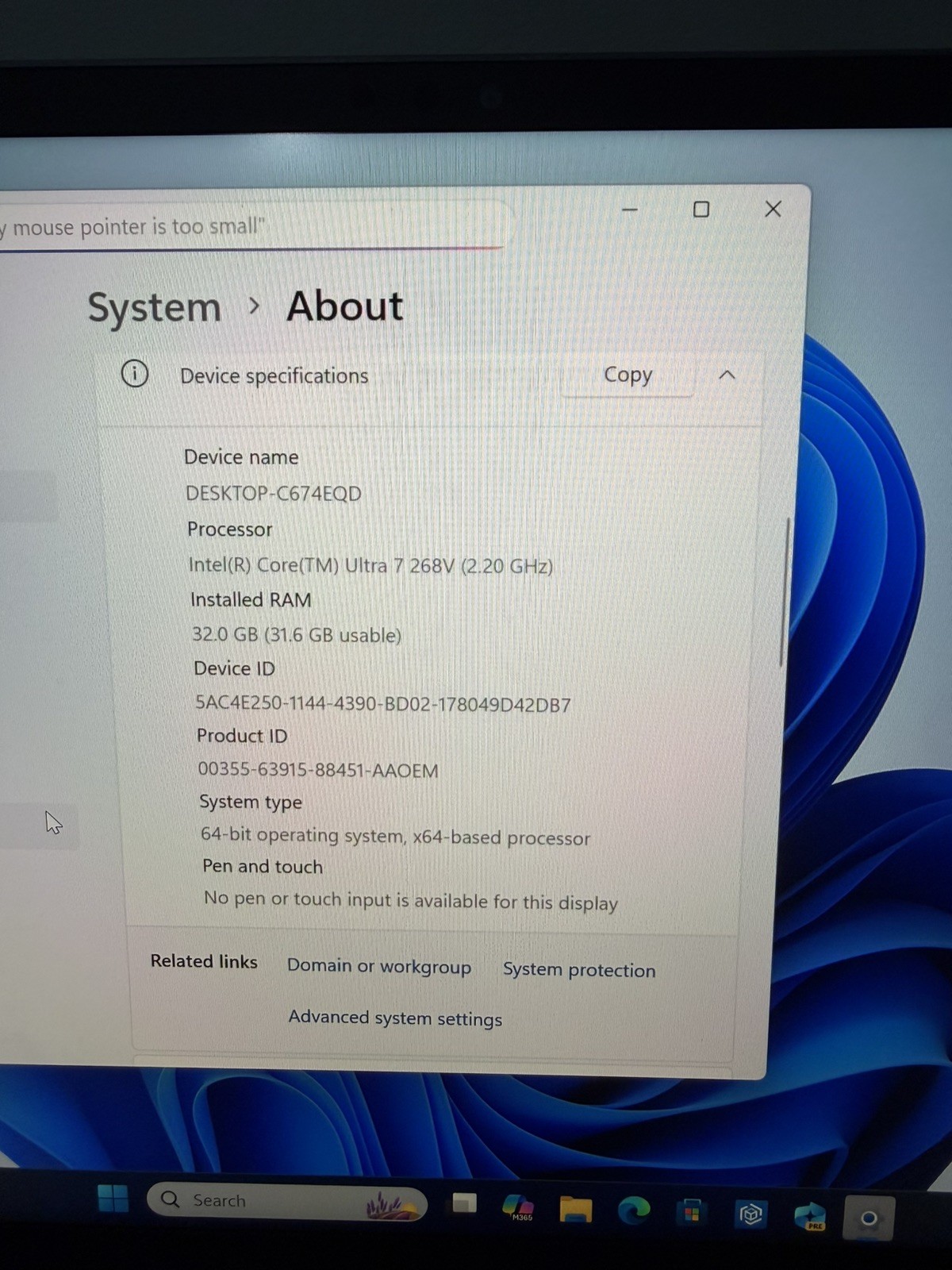Click device name DESKTOP-C674EQD

274,494
